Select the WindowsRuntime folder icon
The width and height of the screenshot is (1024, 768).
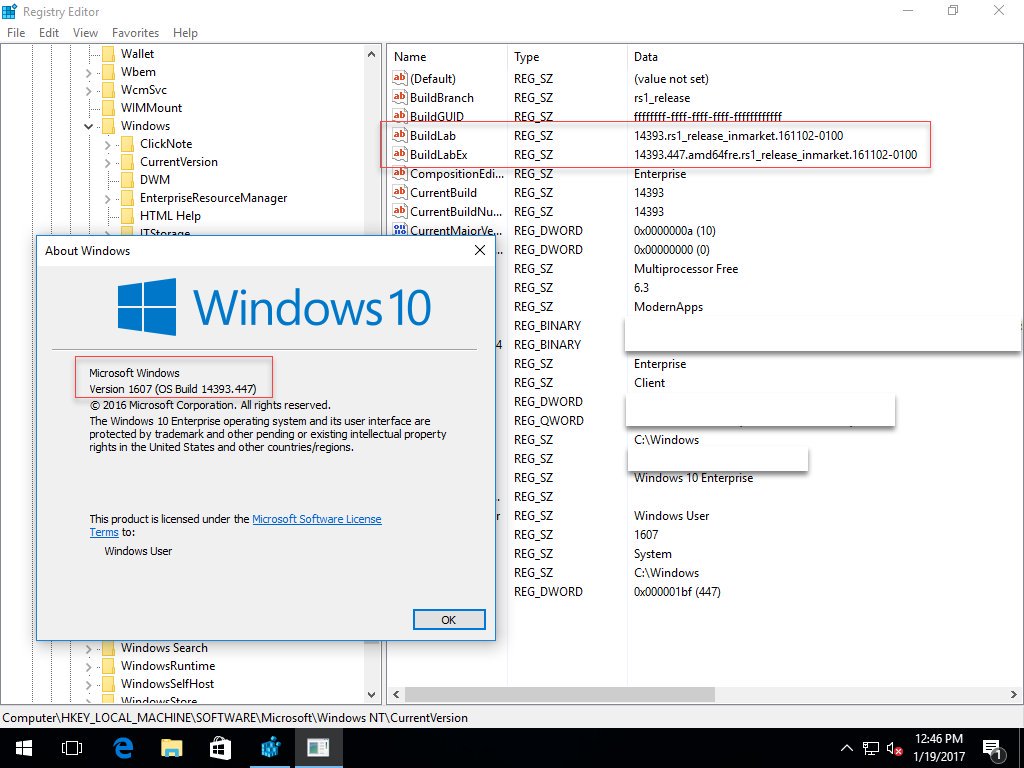click(x=108, y=665)
